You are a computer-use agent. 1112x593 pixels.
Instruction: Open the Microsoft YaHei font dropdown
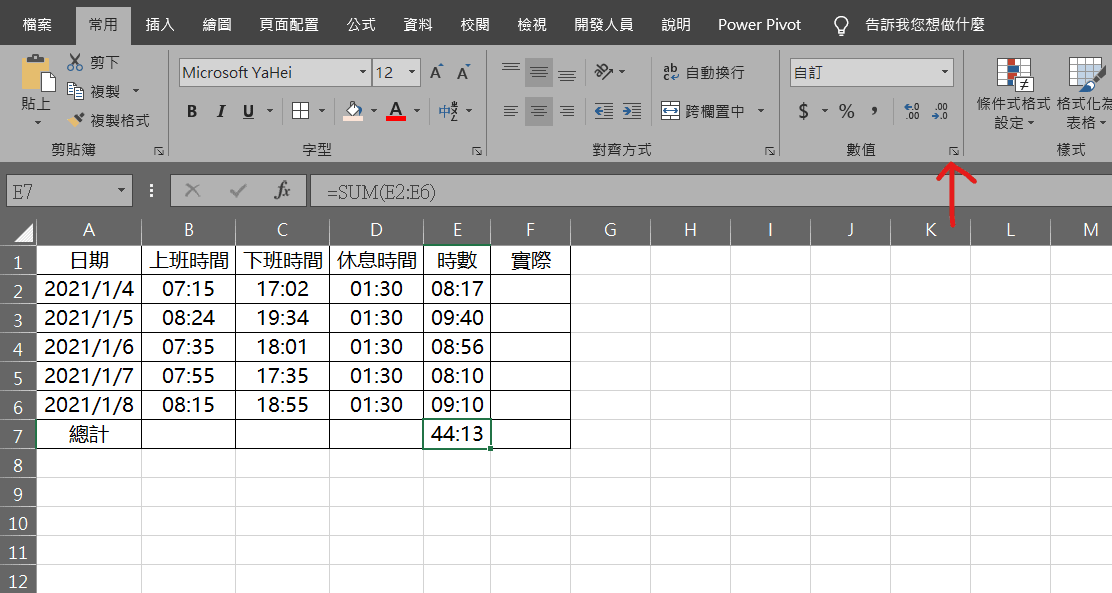(363, 72)
